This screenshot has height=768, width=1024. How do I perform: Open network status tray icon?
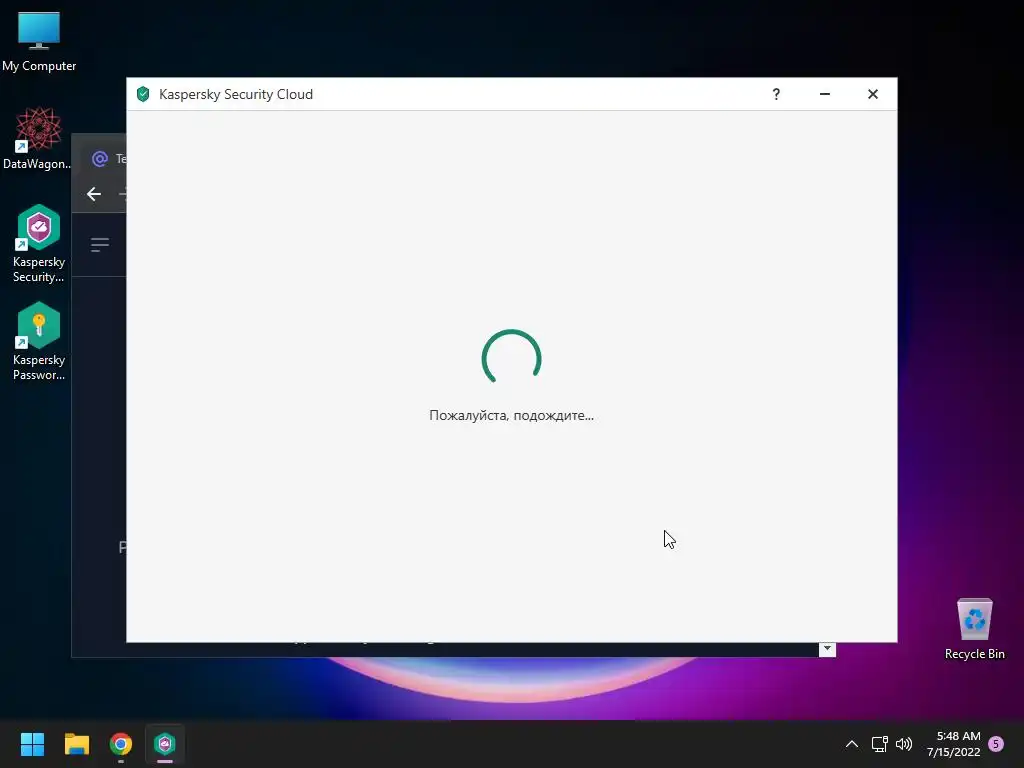point(879,744)
